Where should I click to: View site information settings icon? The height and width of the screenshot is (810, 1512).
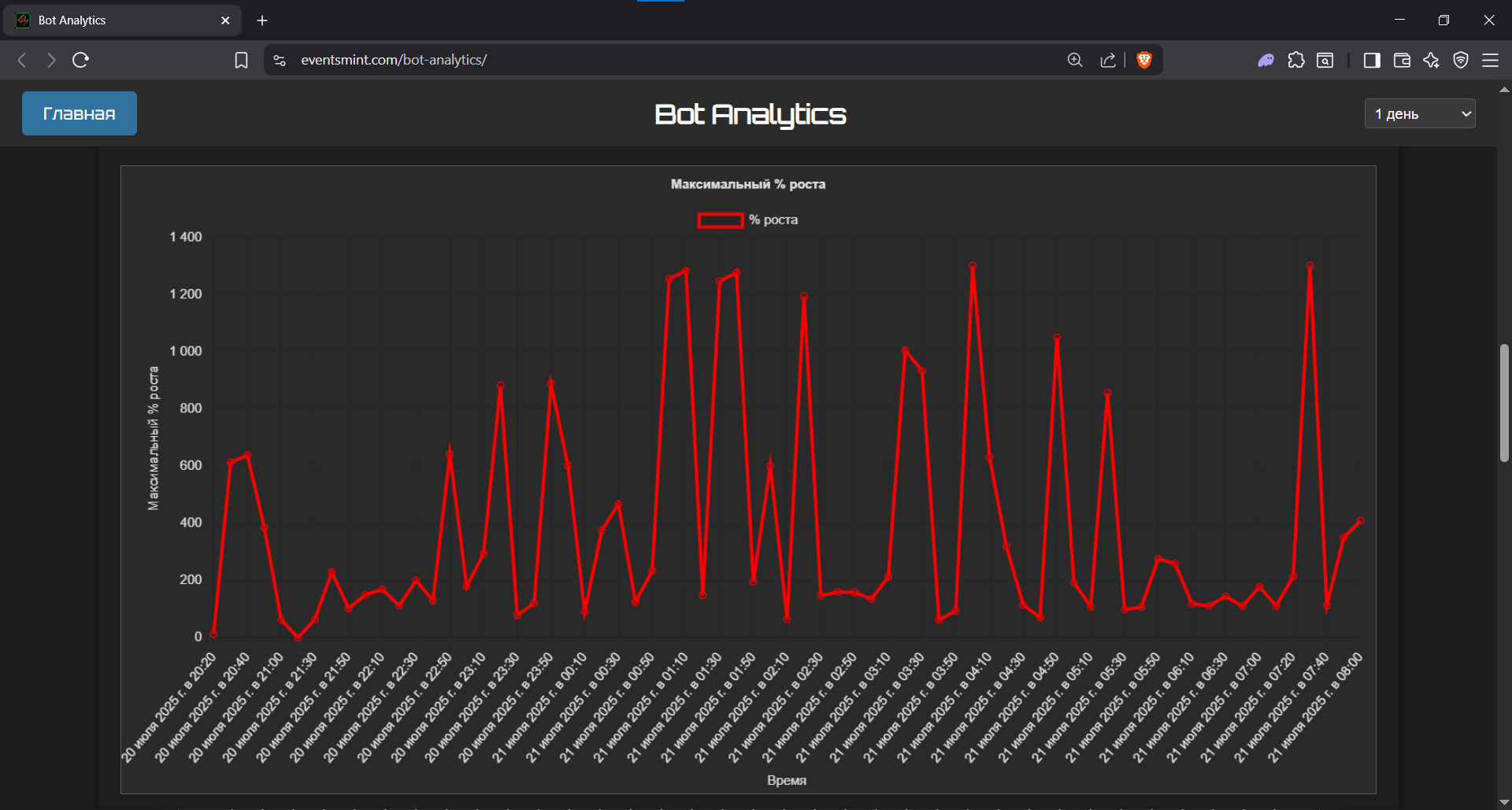280,60
